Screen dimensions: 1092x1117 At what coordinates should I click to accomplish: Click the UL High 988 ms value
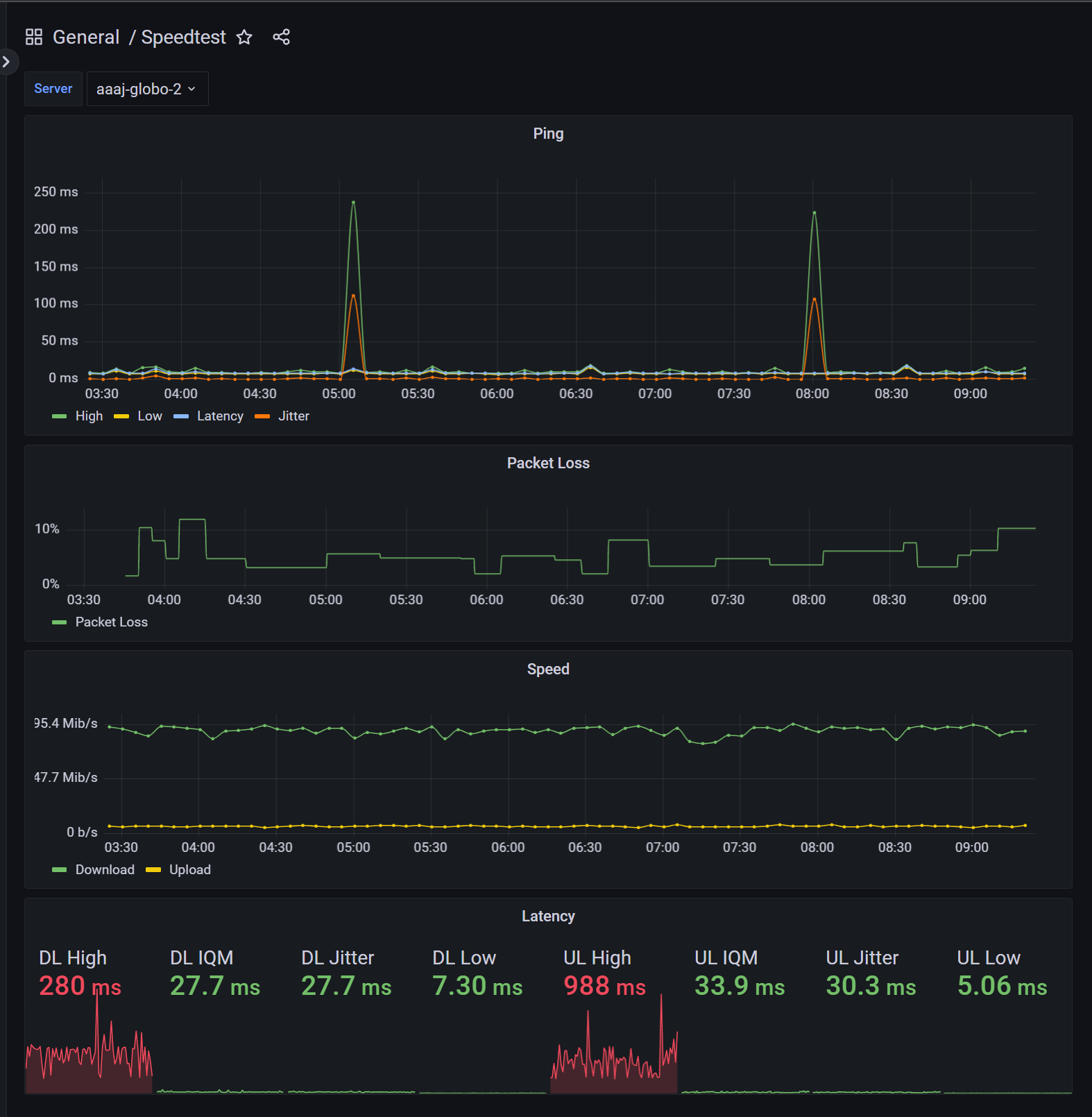pos(604,986)
